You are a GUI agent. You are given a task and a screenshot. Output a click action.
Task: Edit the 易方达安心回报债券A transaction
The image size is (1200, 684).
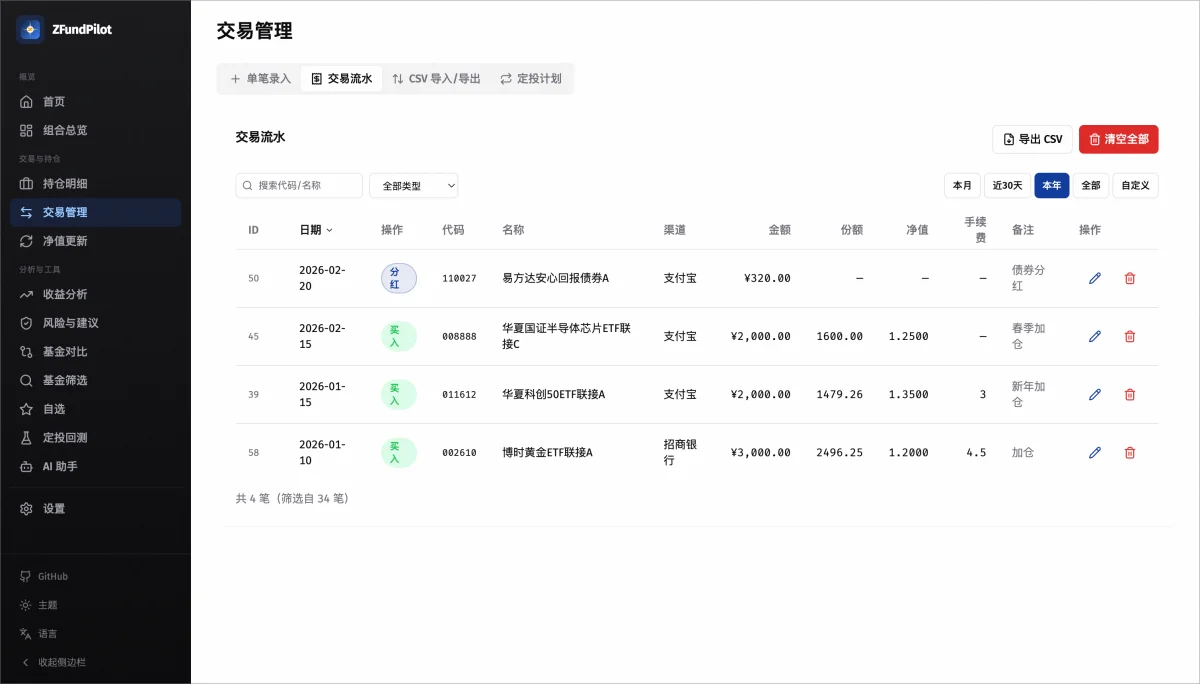1095,278
